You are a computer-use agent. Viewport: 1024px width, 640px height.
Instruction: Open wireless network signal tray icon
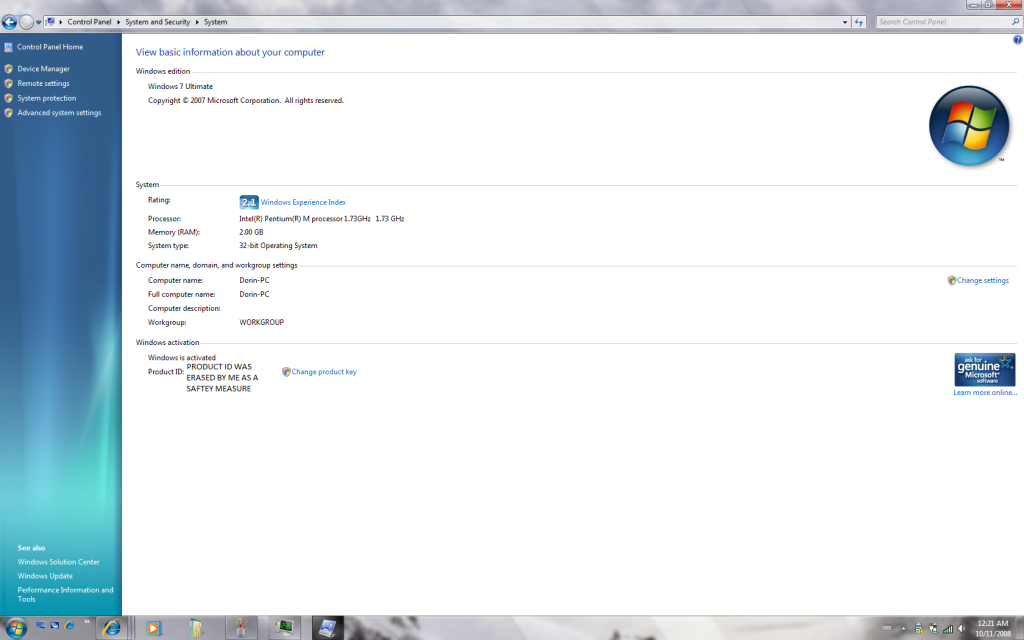948,629
